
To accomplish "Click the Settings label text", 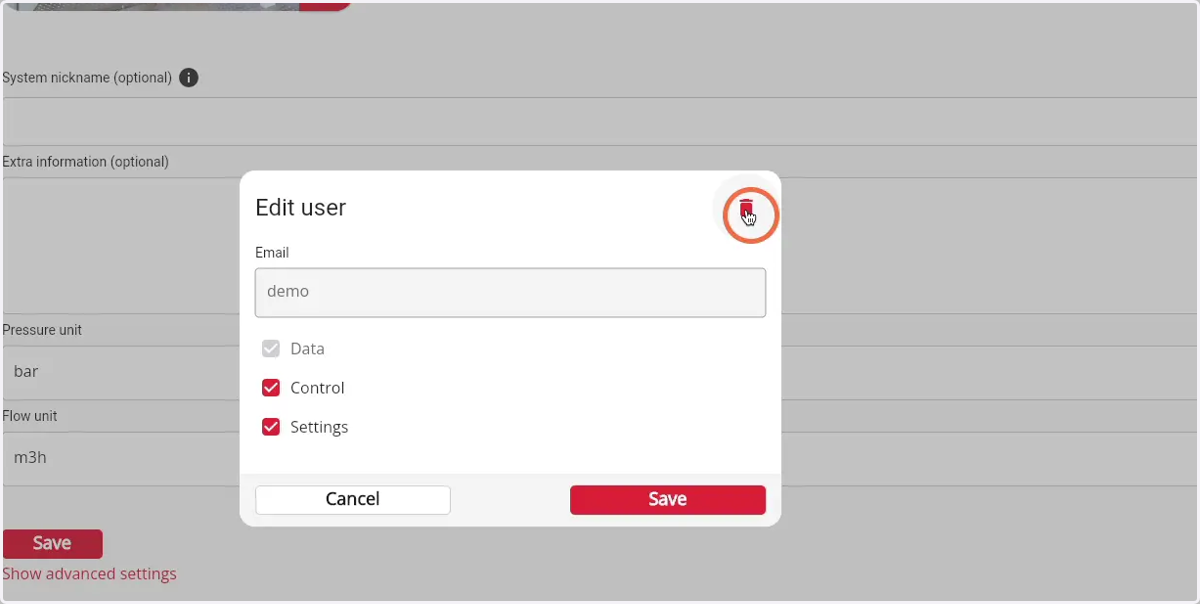I will (319, 427).
